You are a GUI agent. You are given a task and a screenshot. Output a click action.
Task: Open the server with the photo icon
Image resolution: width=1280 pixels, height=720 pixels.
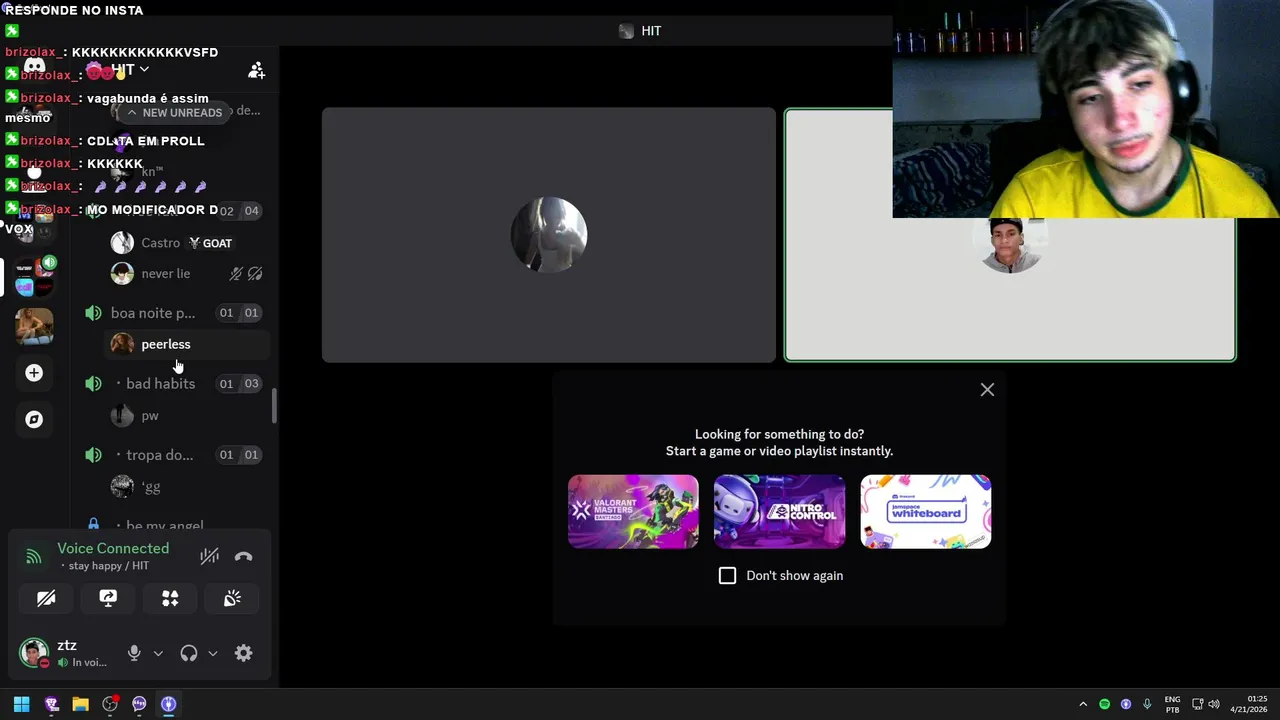(34, 326)
